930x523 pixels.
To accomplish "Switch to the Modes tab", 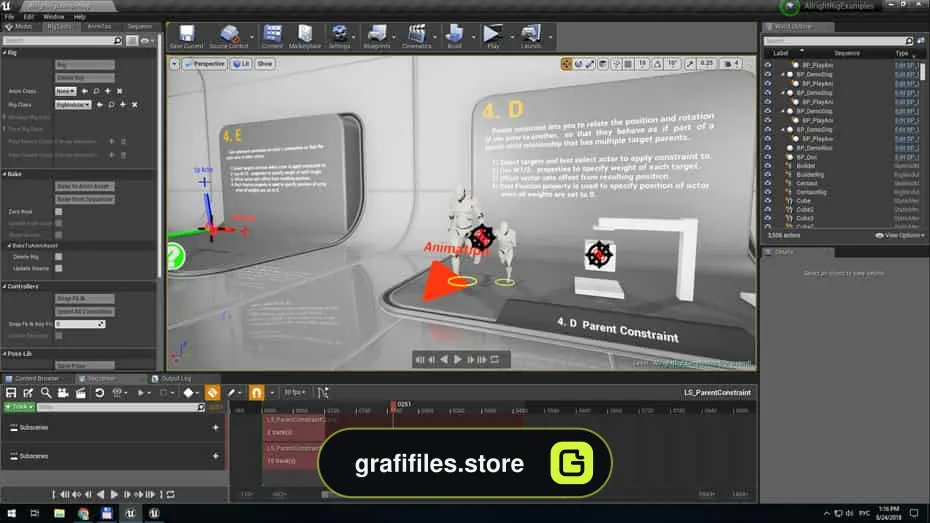I will tap(20, 27).
